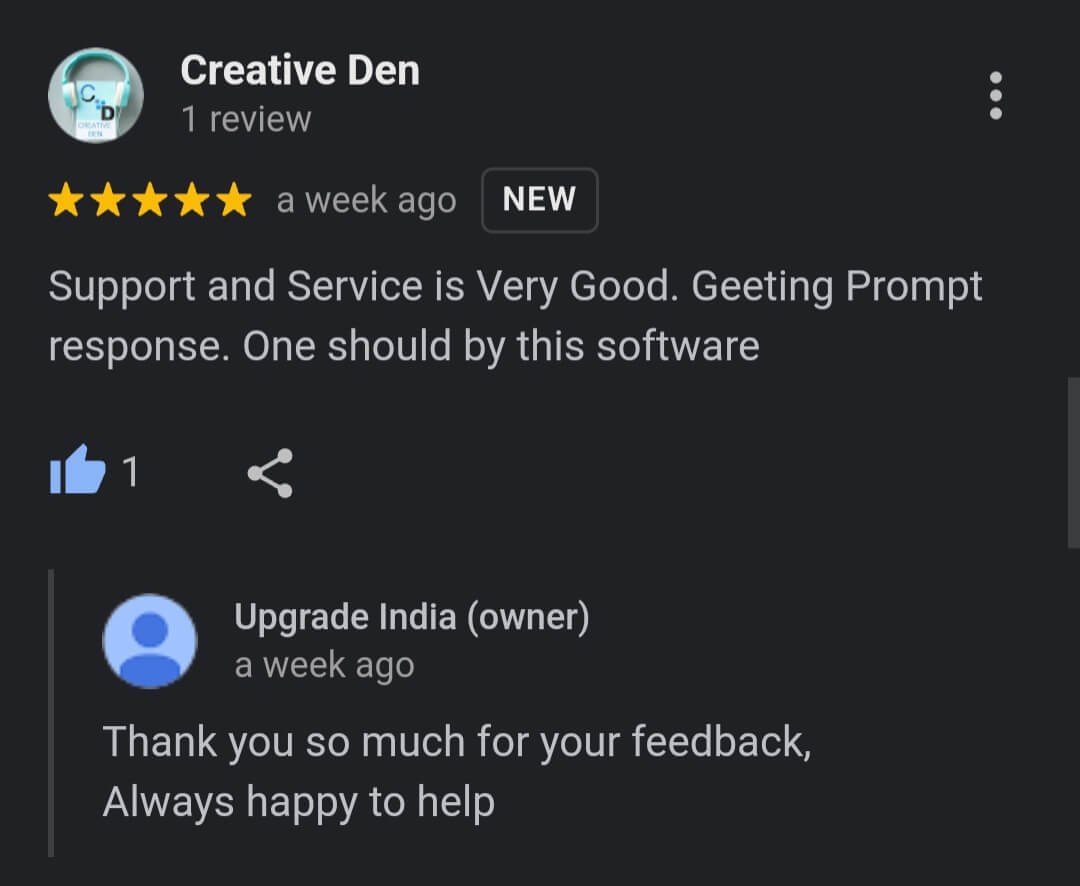Image resolution: width=1080 pixels, height=886 pixels.
Task: Click the review's "a week ago" timestamp
Action: 366,201
